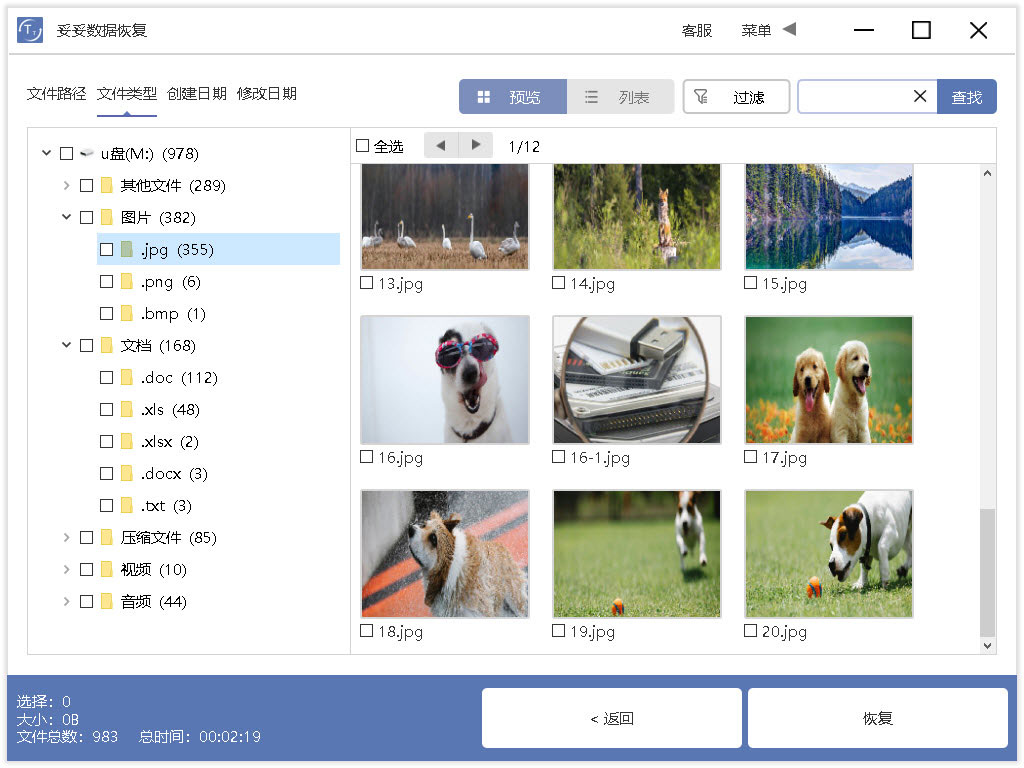Expand the 其他文件 tree node
The image size is (1024, 768).
[x=66, y=185]
